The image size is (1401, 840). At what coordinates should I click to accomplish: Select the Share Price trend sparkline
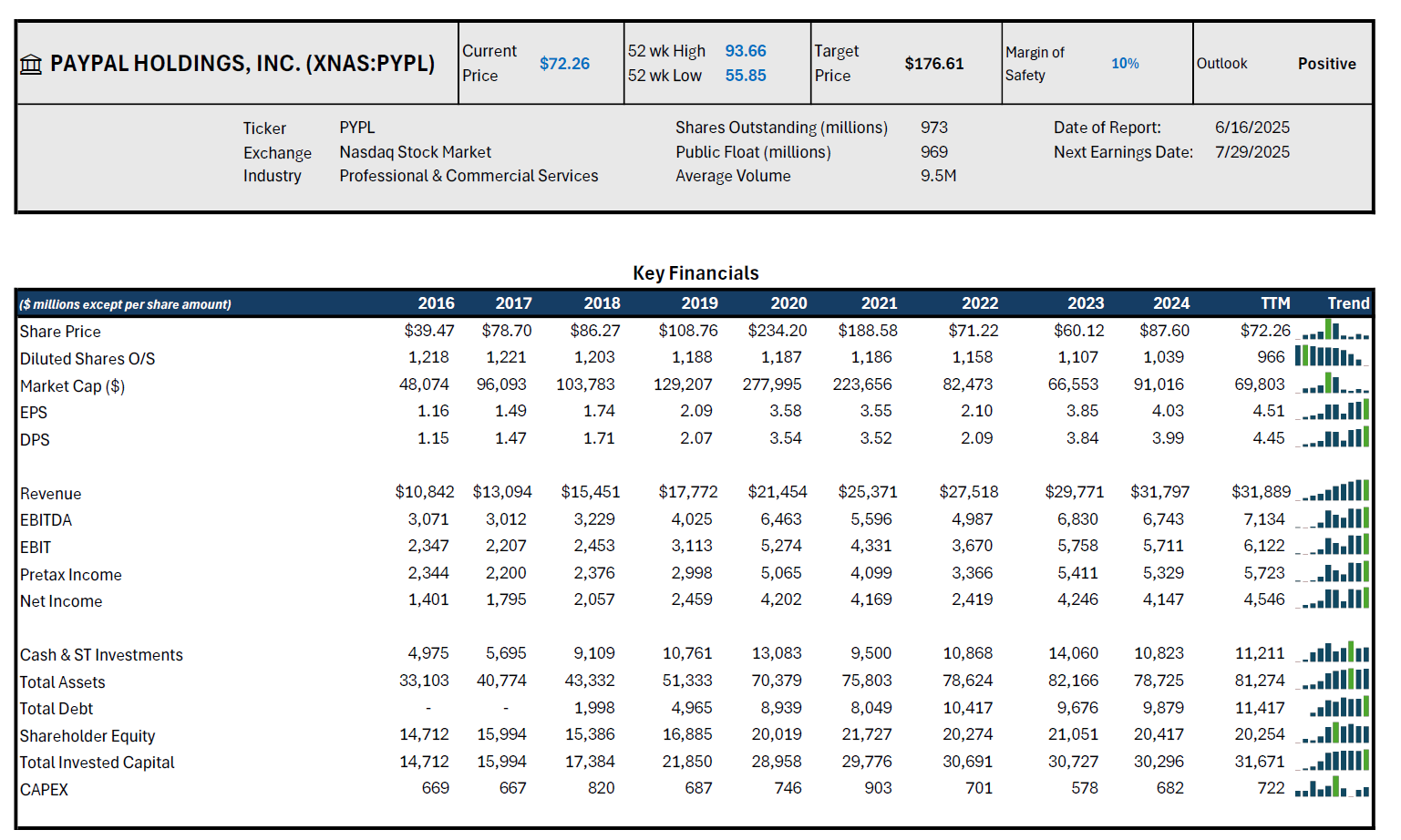1332,331
